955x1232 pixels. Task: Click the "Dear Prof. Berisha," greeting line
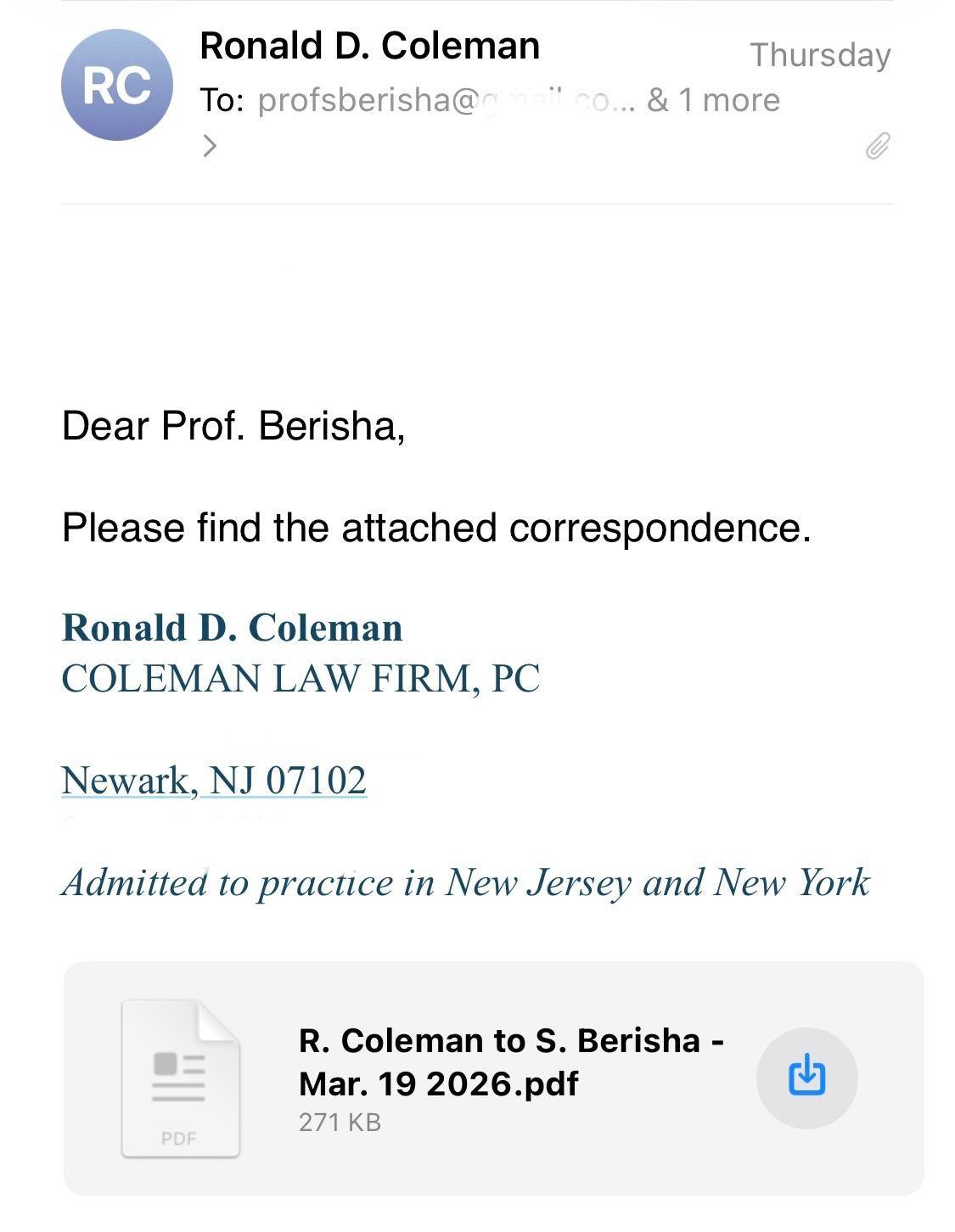click(x=233, y=425)
